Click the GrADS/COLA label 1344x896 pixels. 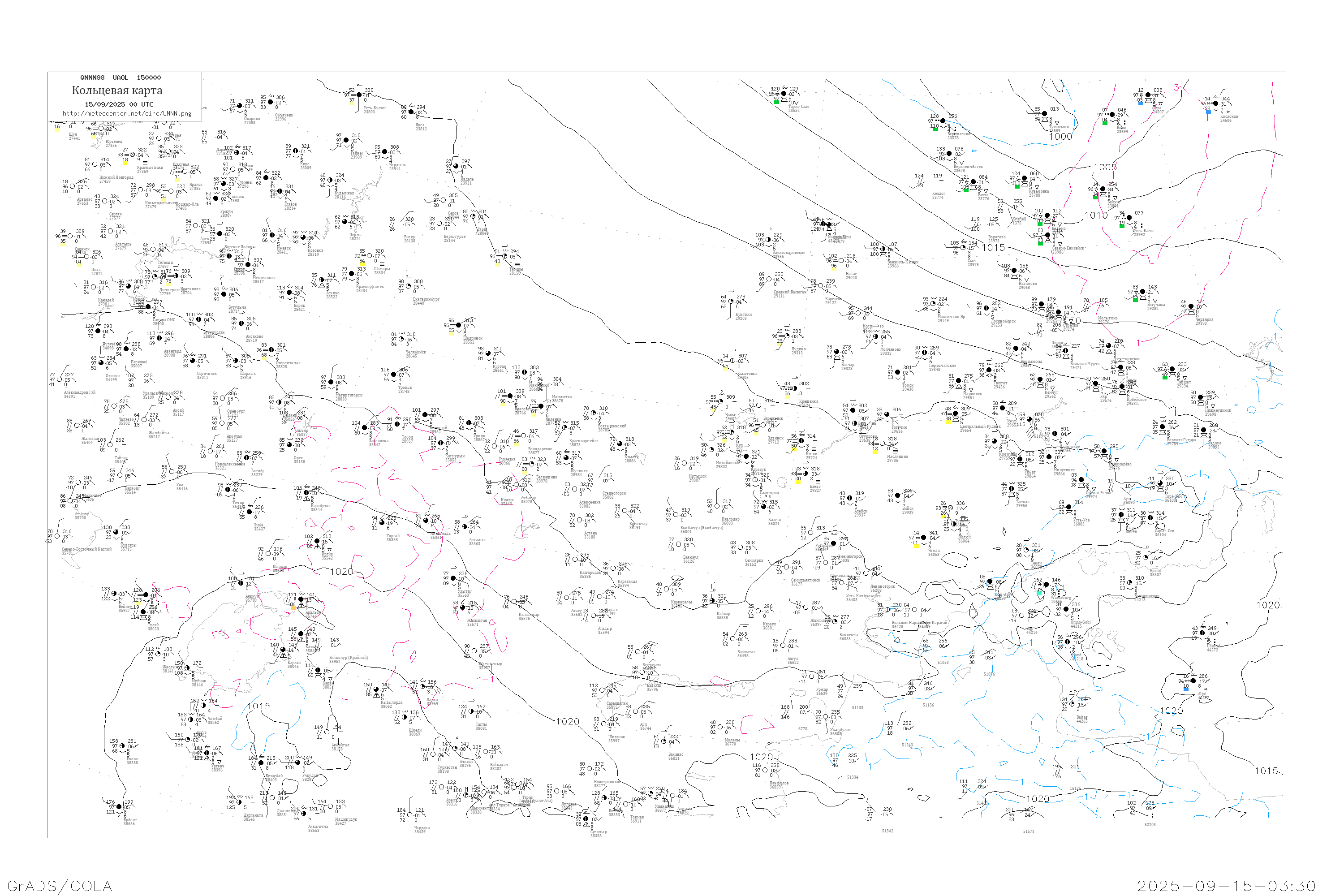point(60,886)
